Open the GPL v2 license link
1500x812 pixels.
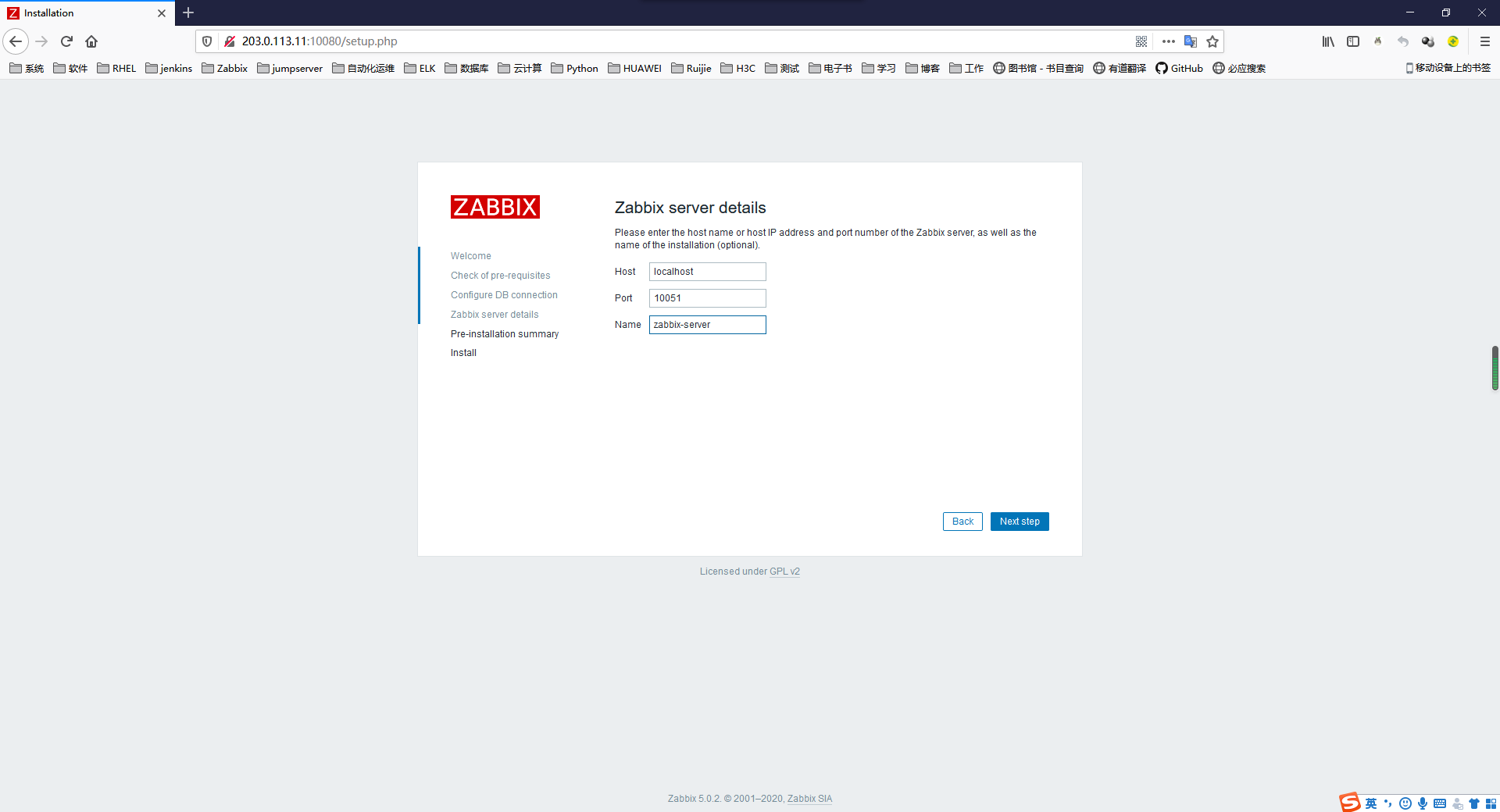(784, 572)
